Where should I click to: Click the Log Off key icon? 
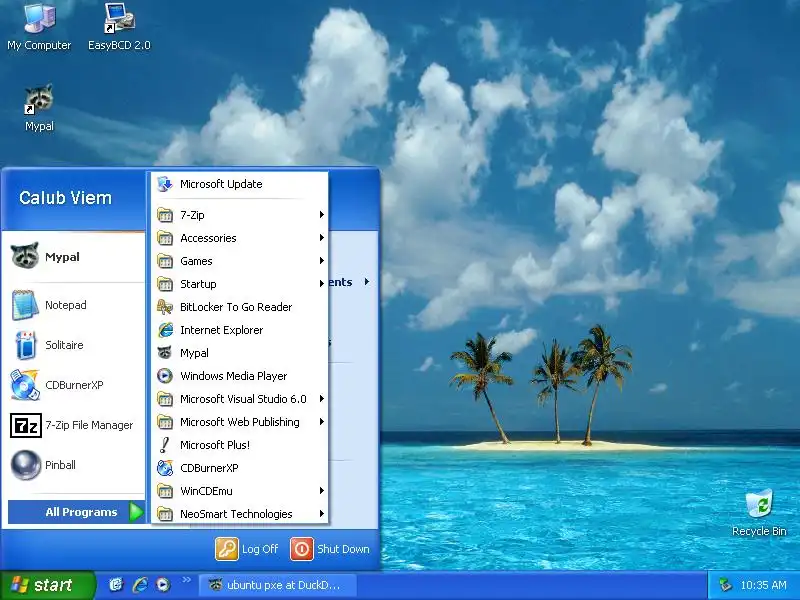tap(227, 549)
